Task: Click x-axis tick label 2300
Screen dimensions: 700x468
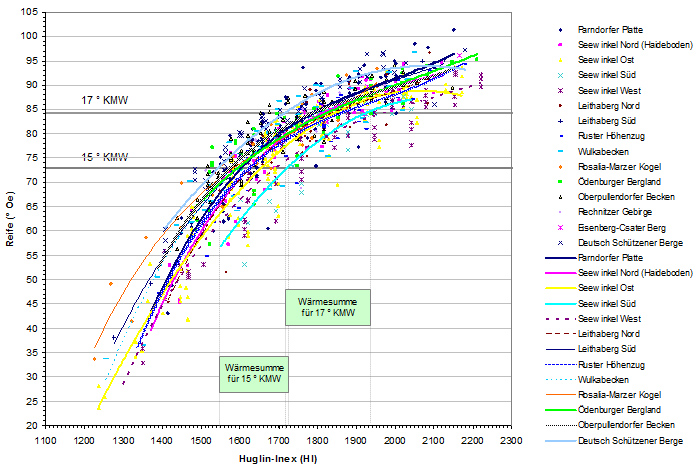Action: tap(511, 441)
